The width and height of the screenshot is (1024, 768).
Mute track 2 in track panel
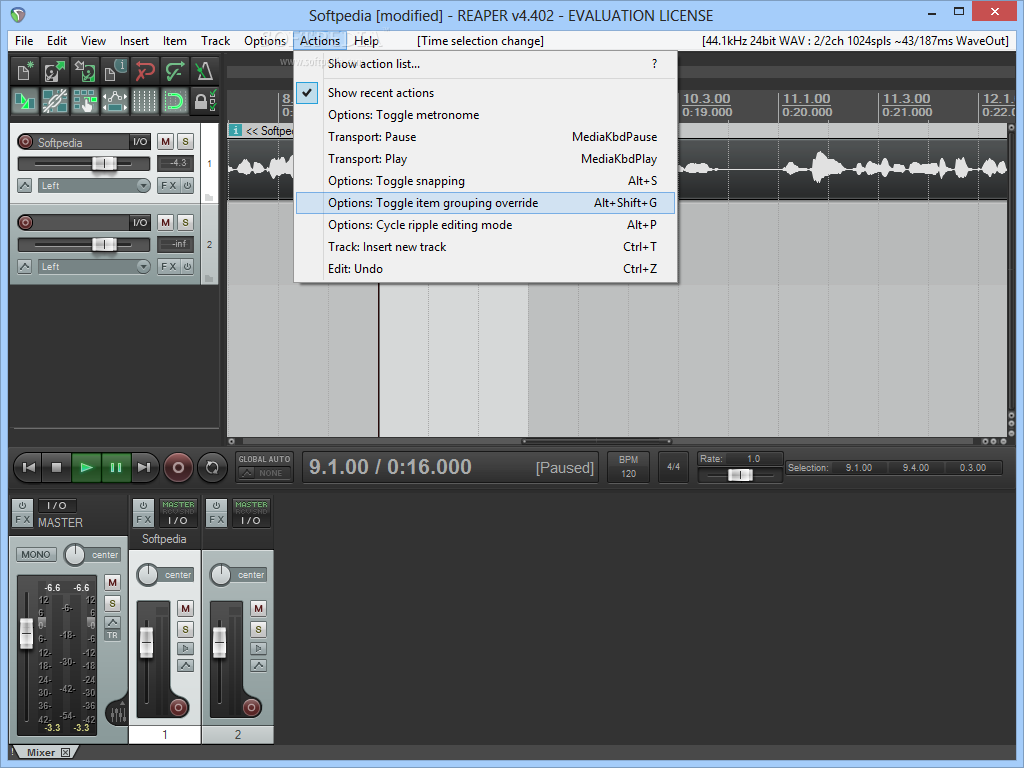[x=166, y=223]
